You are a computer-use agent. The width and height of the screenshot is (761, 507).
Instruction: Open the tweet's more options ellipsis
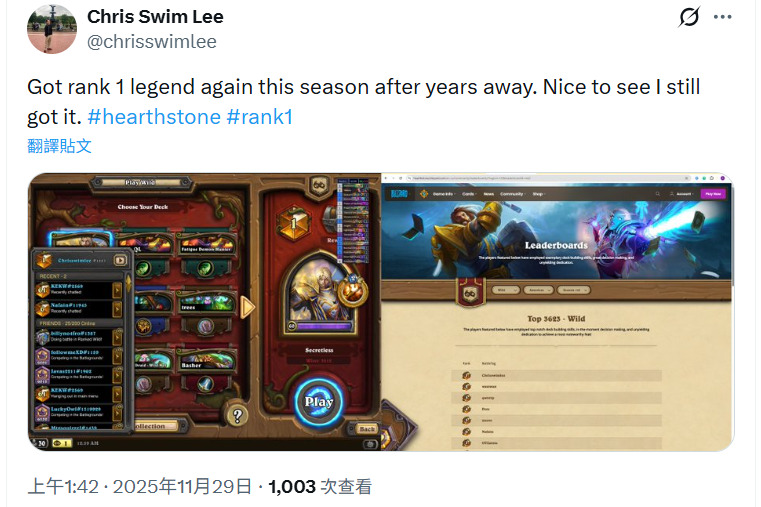722,17
